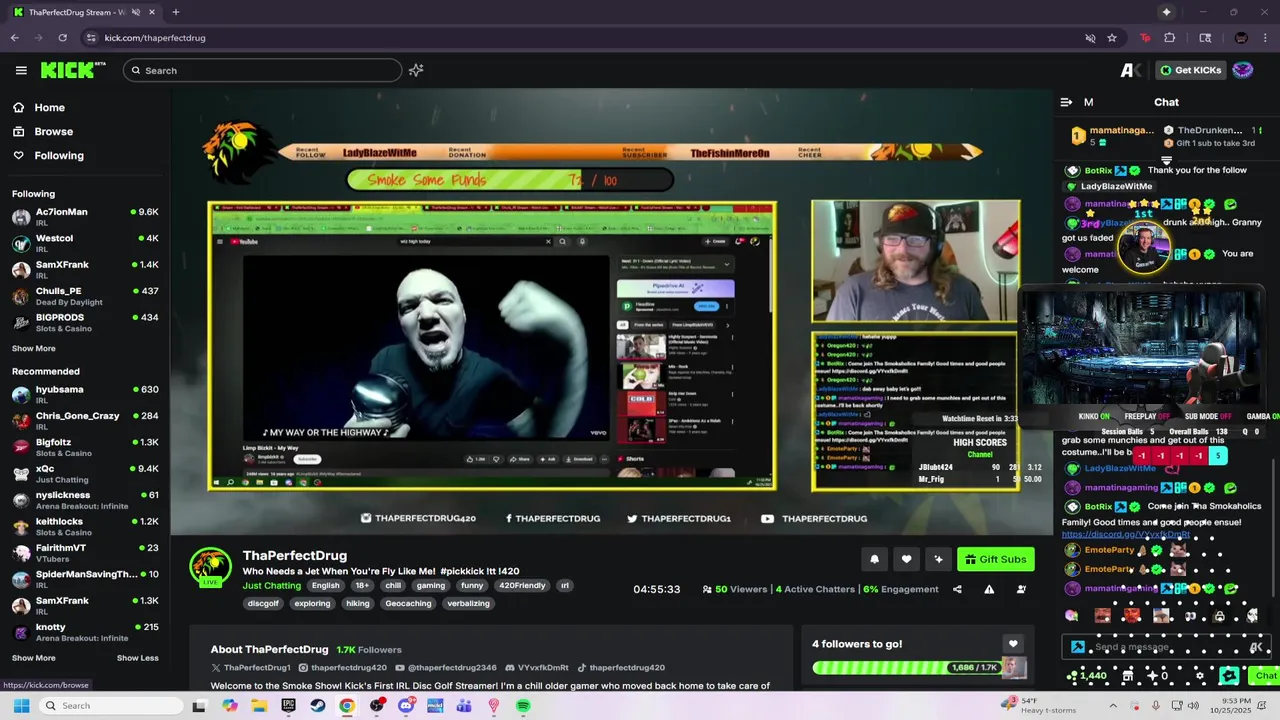Open Browse in the sidebar
Image resolution: width=1280 pixels, height=720 pixels.
[53, 132]
